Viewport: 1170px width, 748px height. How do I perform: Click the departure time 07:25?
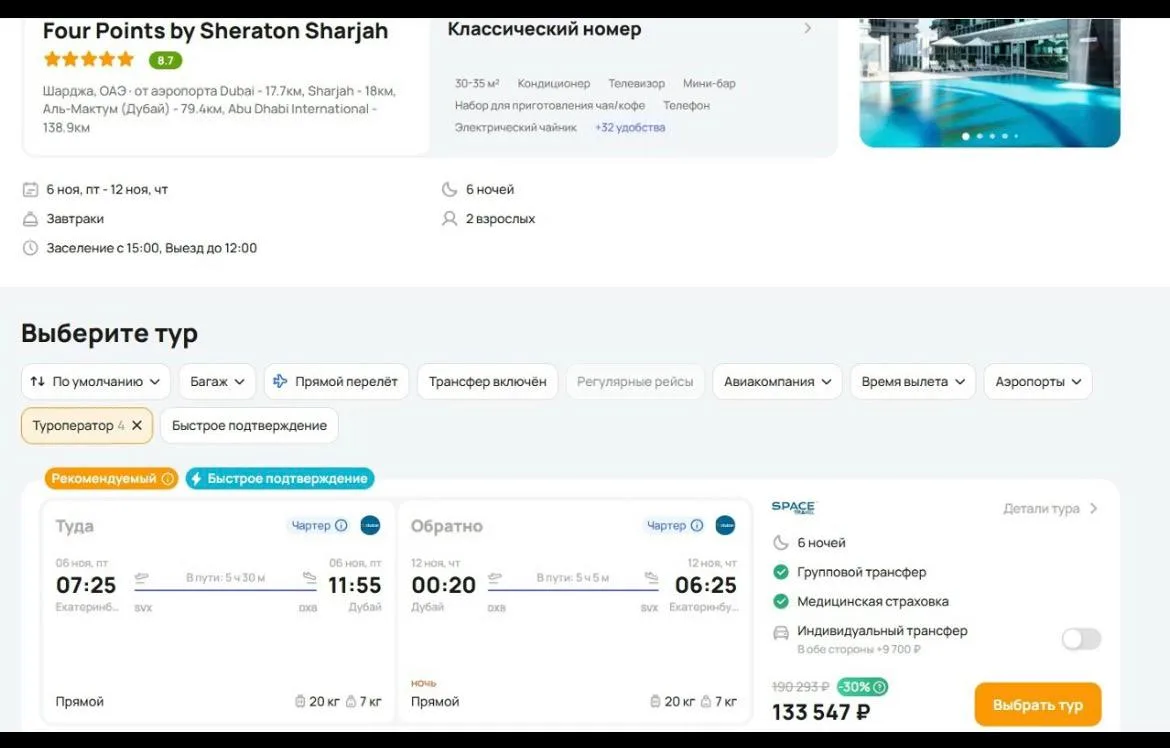pyautogui.click(x=86, y=585)
